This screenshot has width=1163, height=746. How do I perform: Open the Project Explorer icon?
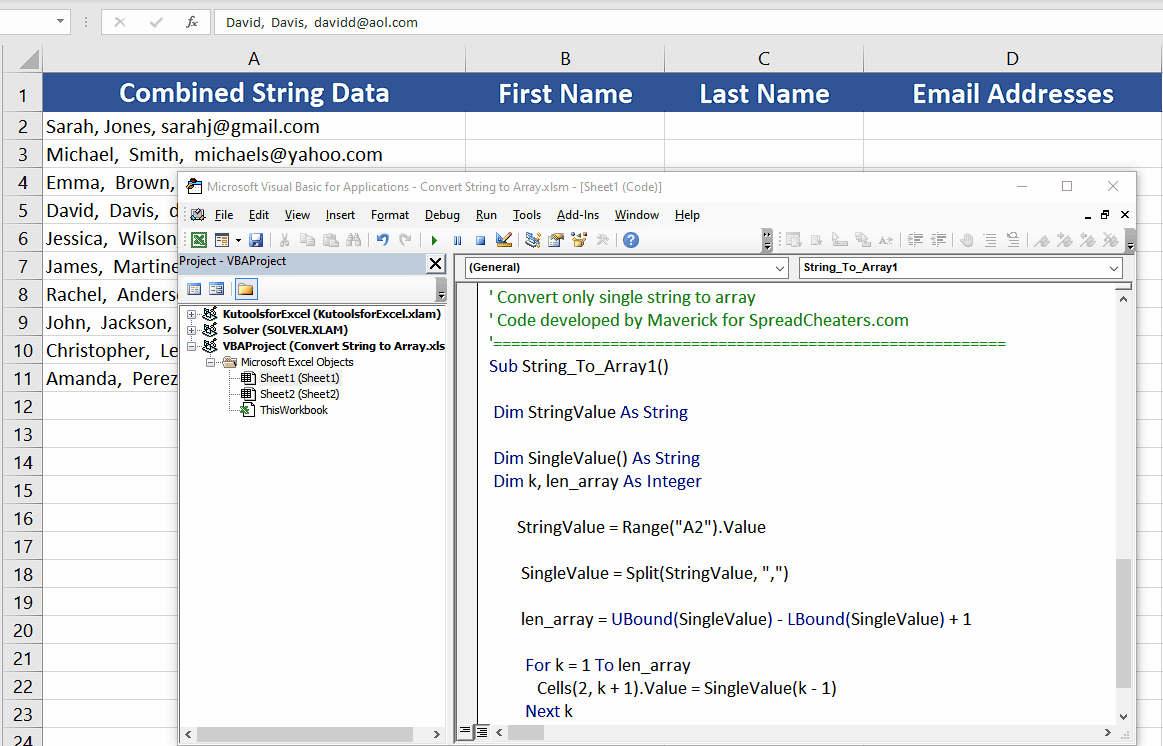point(533,240)
